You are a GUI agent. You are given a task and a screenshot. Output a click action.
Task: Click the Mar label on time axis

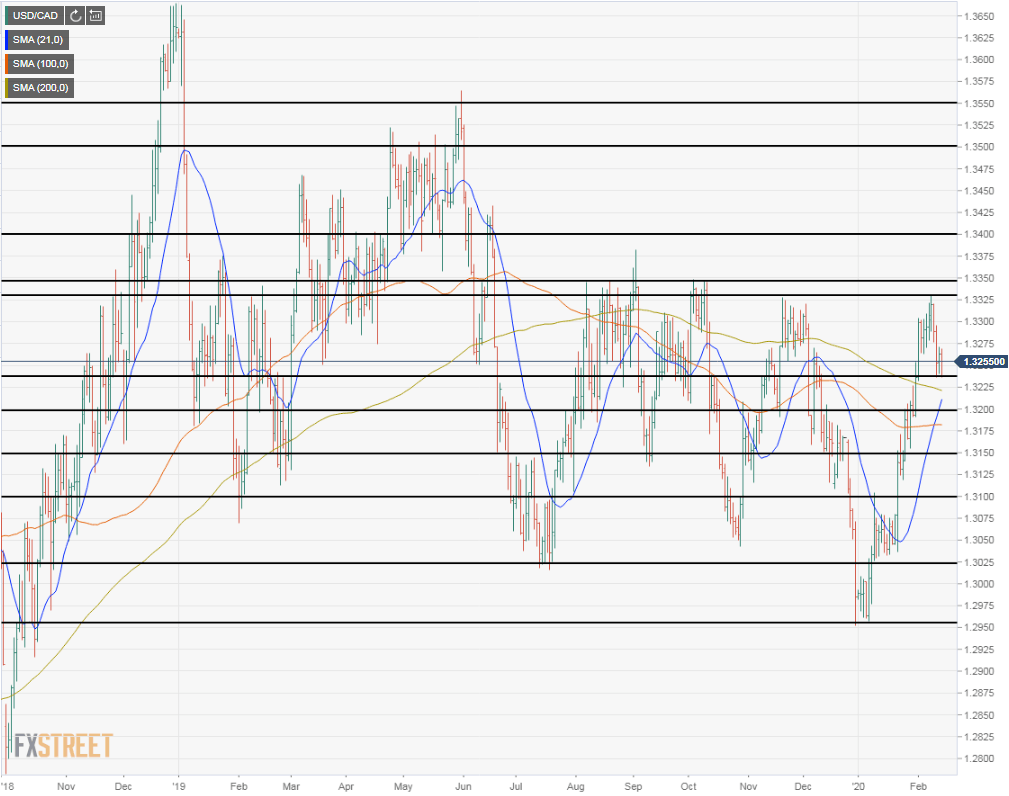click(x=292, y=786)
